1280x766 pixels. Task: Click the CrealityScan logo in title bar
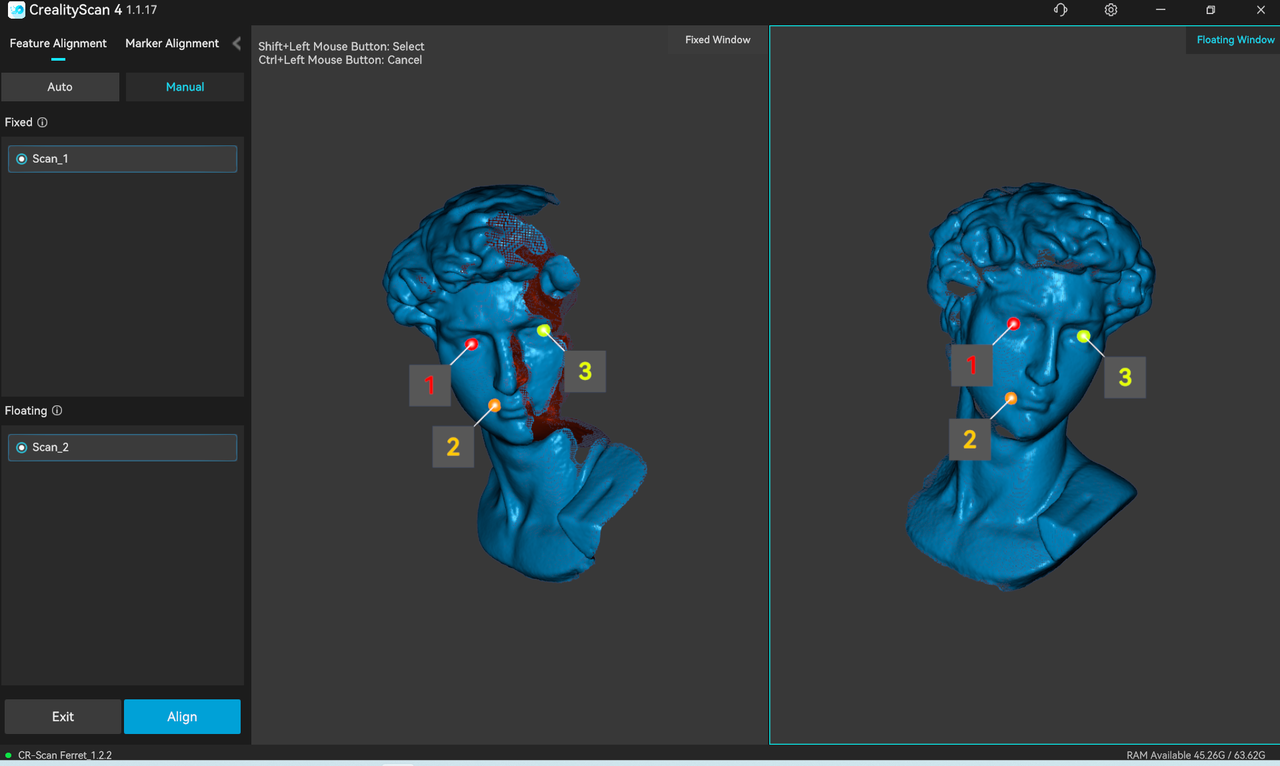click(x=16, y=10)
